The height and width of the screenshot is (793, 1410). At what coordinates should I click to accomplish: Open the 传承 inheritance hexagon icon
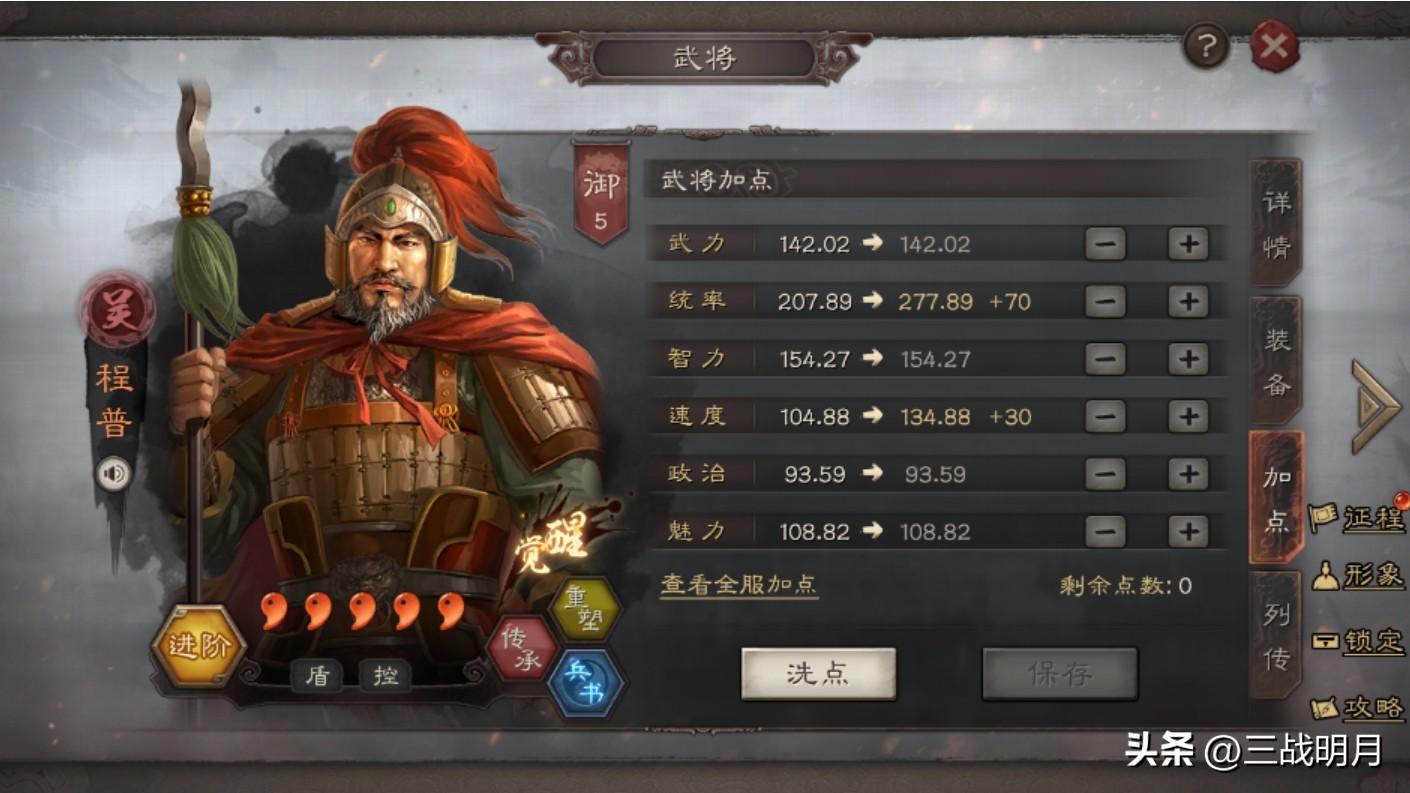click(x=521, y=648)
